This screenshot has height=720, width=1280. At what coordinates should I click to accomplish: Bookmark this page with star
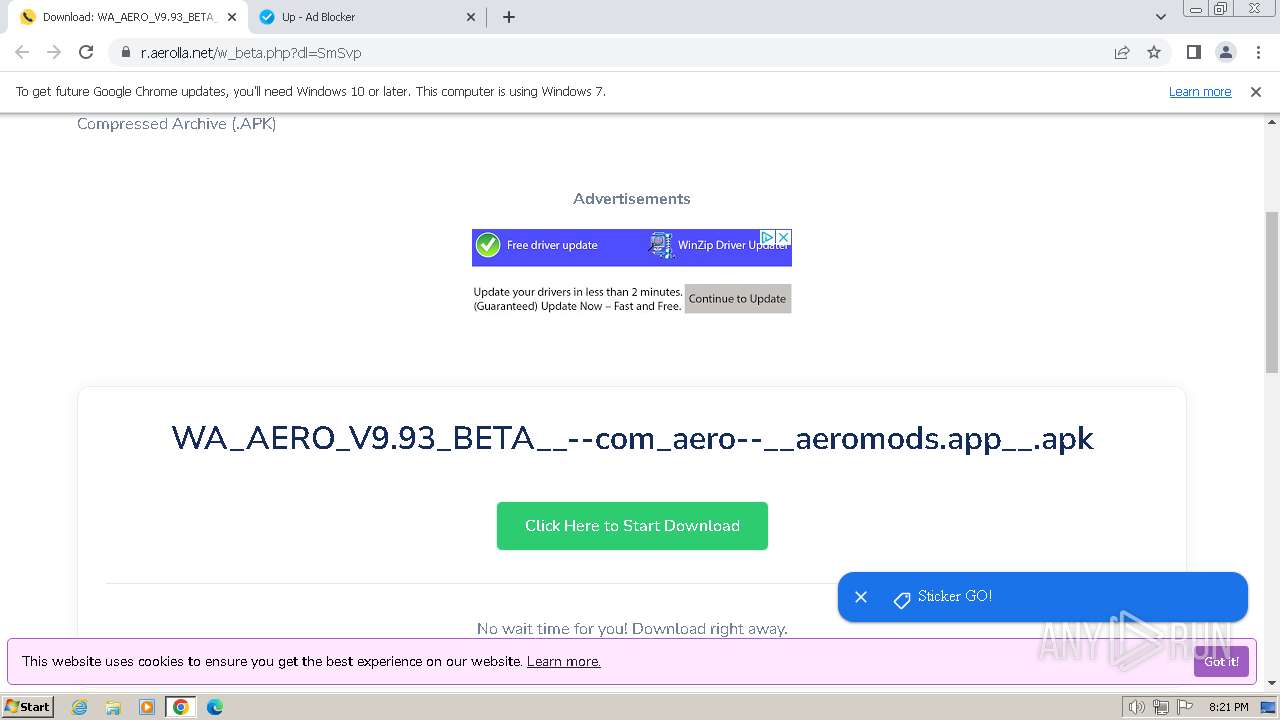(1154, 52)
